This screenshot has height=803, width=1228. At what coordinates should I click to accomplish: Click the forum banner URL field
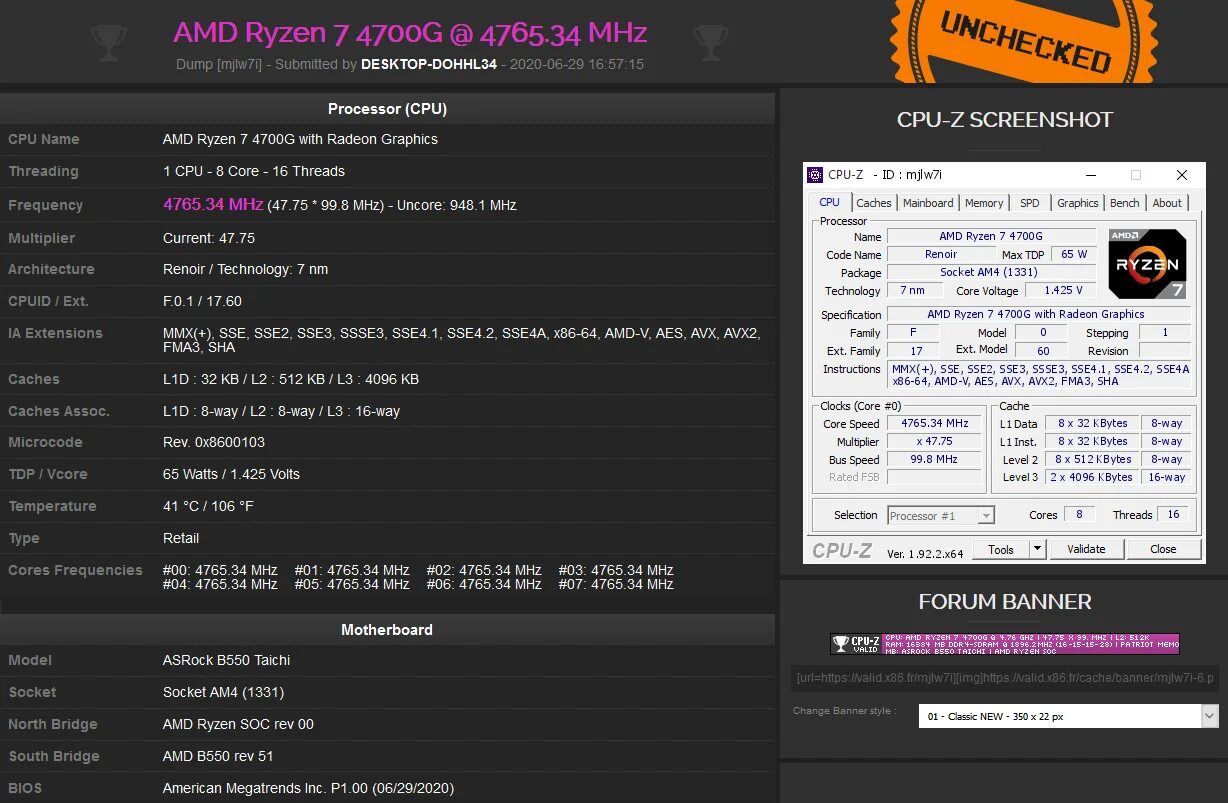[x=1005, y=678]
